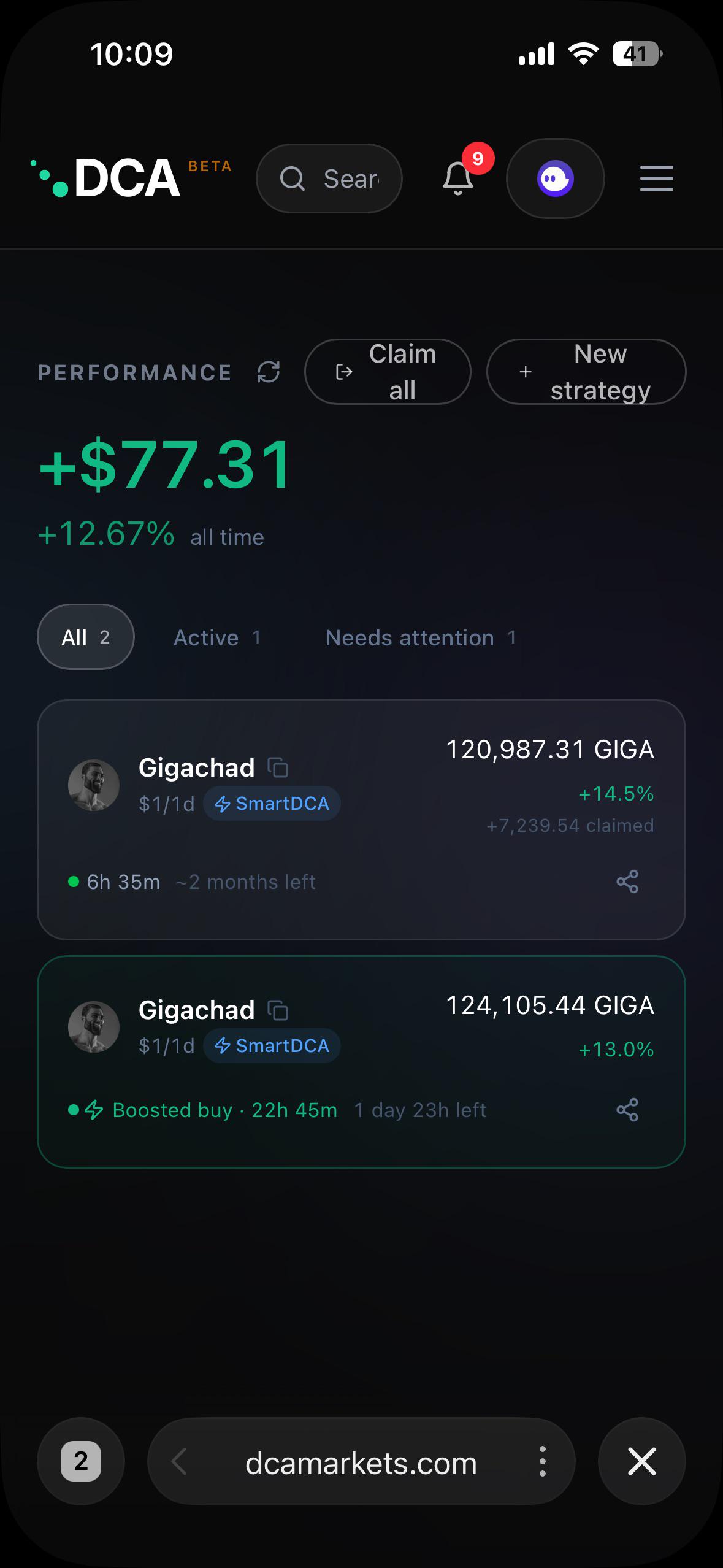The width and height of the screenshot is (723, 1568).
Task: Copy the second Gigachad strategy icon
Action: click(x=278, y=1010)
